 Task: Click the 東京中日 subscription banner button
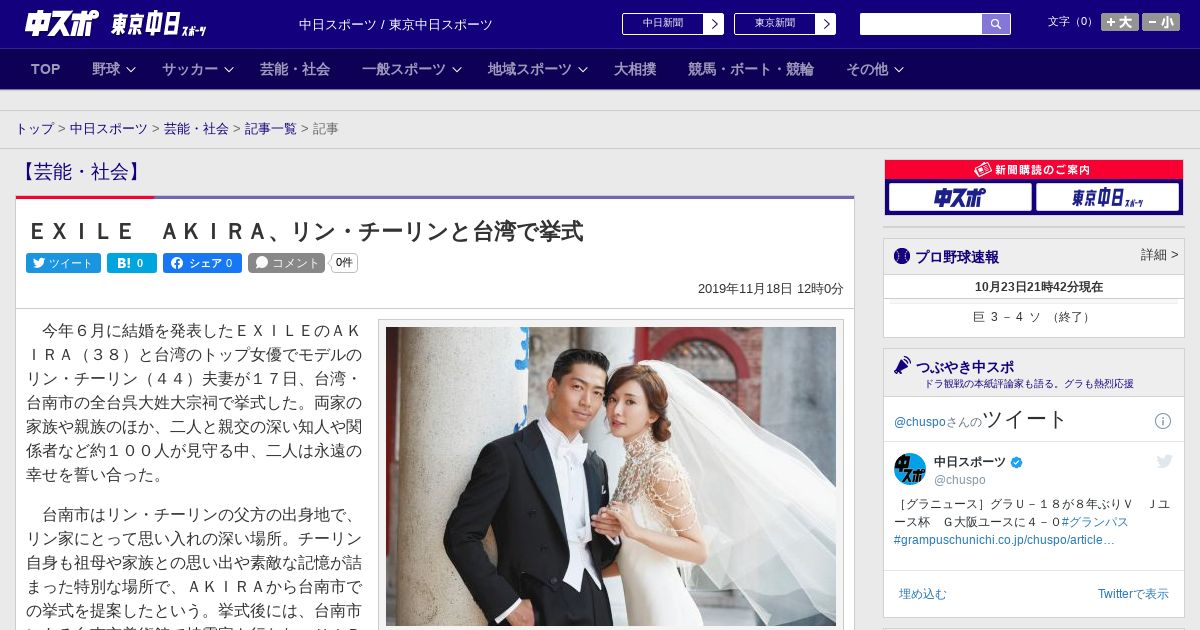tap(1107, 197)
